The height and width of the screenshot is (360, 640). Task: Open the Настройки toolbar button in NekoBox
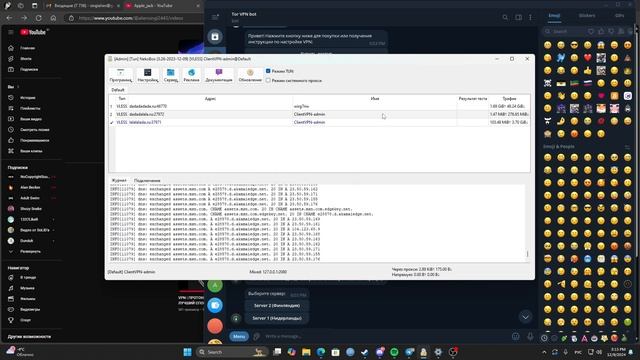(x=148, y=76)
